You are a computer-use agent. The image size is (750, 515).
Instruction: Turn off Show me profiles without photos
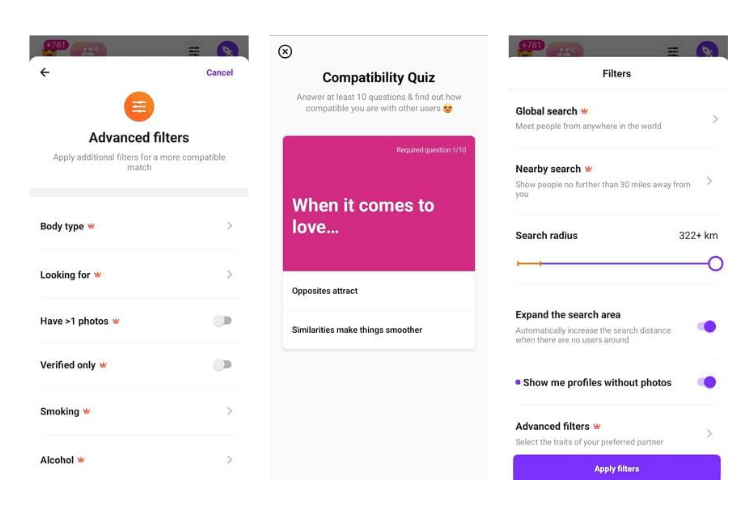coord(706,382)
